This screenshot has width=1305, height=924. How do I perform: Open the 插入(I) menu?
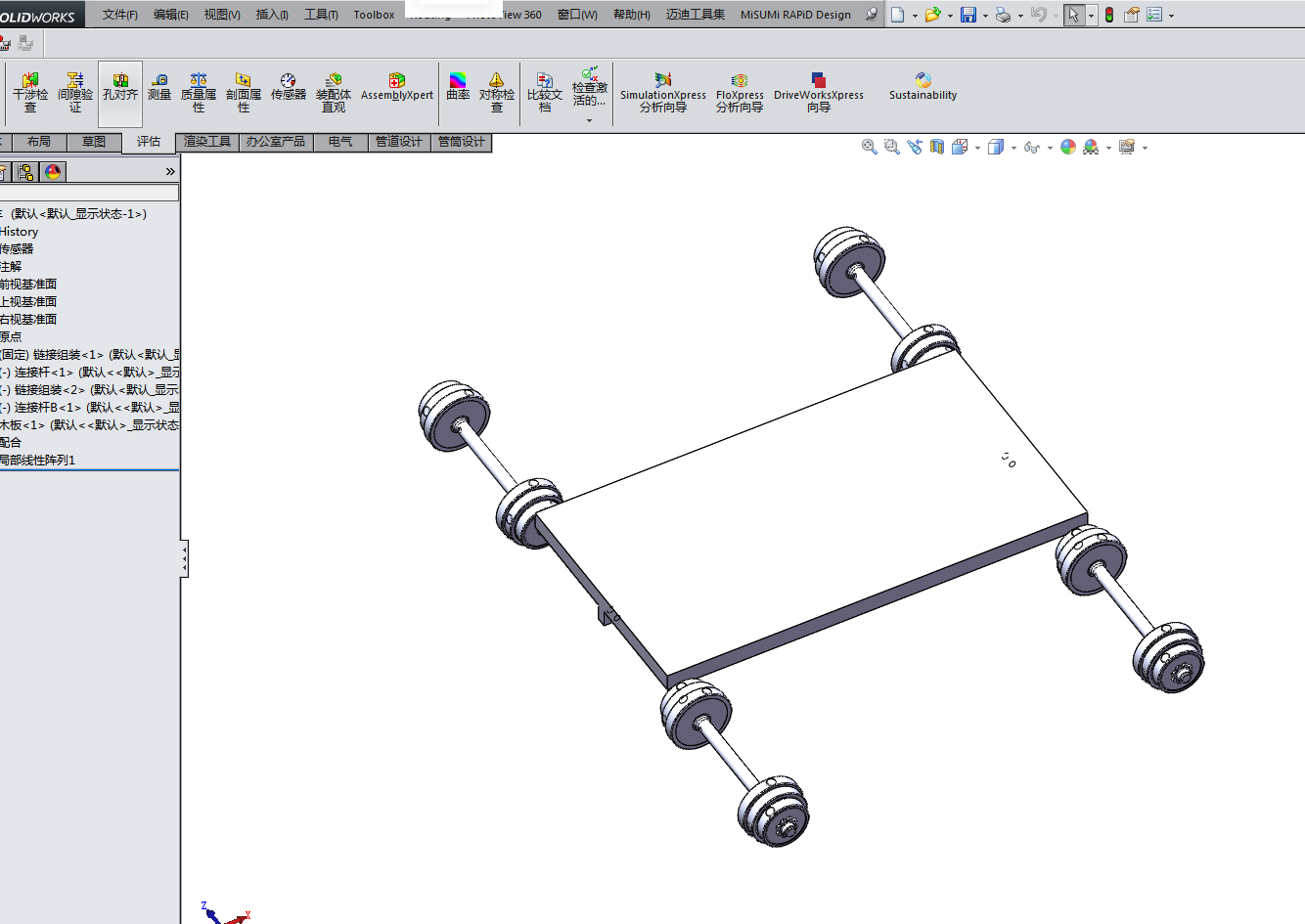[272, 15]
